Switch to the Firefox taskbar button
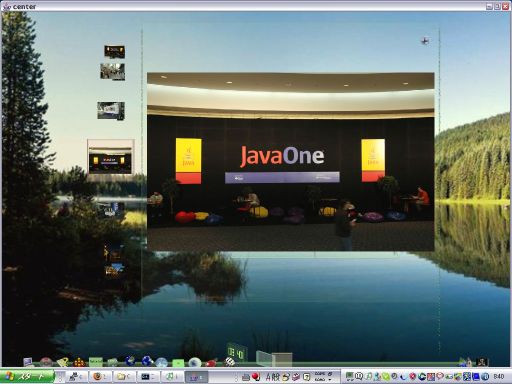Image resolution: width=512 pixels, height=384 pixels. 99,377
